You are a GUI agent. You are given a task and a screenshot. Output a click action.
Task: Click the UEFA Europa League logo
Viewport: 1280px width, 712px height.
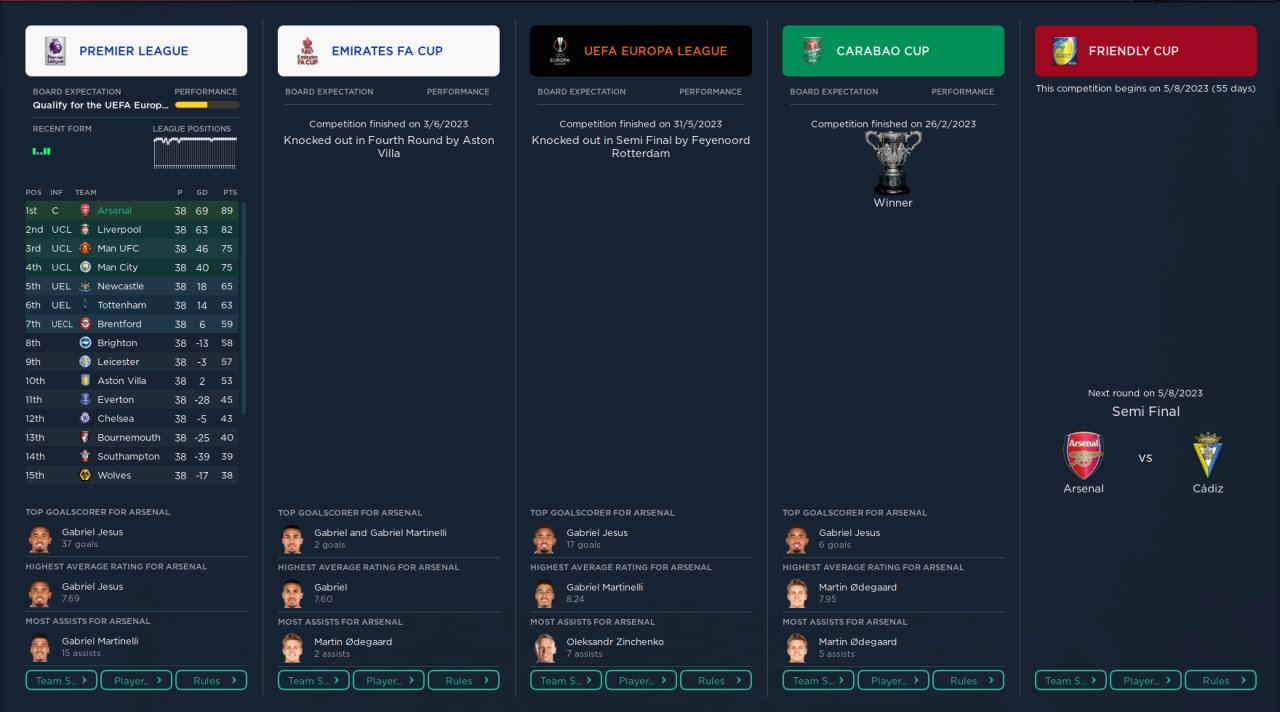point(559,51)
